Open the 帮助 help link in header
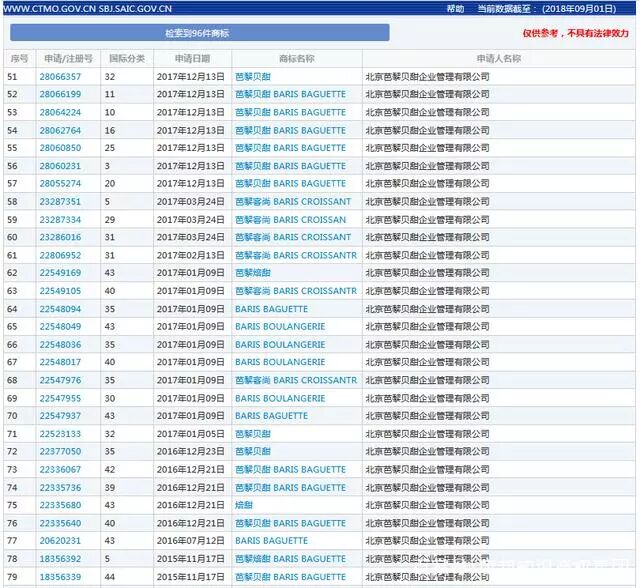The width and height of the screenshot is (640, 588). 455,9
